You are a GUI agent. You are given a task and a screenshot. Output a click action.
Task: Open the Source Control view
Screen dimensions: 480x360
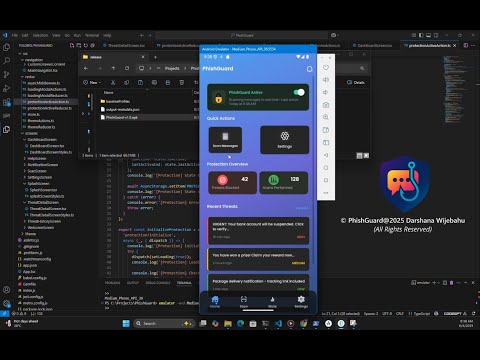(x=6, y=74)
